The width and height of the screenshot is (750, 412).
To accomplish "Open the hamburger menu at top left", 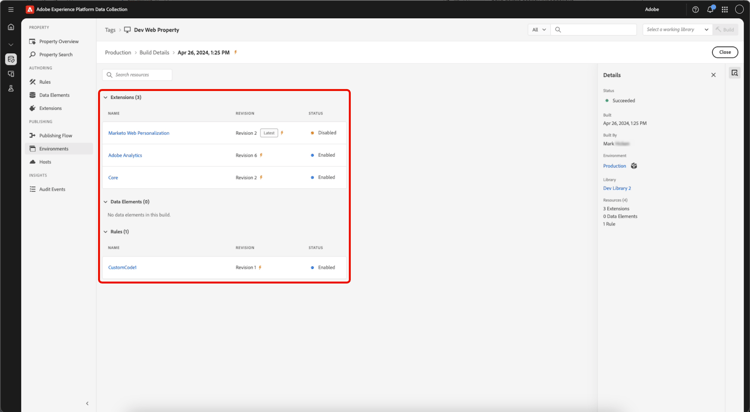I will coord(11,9).
